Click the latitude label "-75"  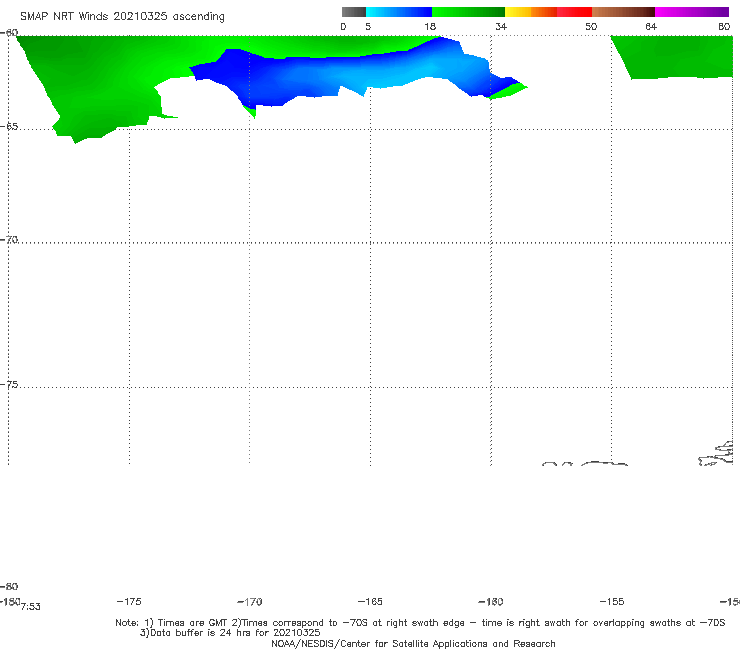pyautogui.click(x=9, y=385)
